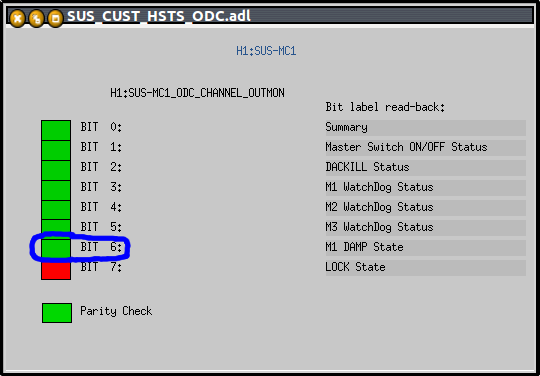Click the 'BIT 3:' label
This screenshot has height=376, width=540.
point(101,187)
